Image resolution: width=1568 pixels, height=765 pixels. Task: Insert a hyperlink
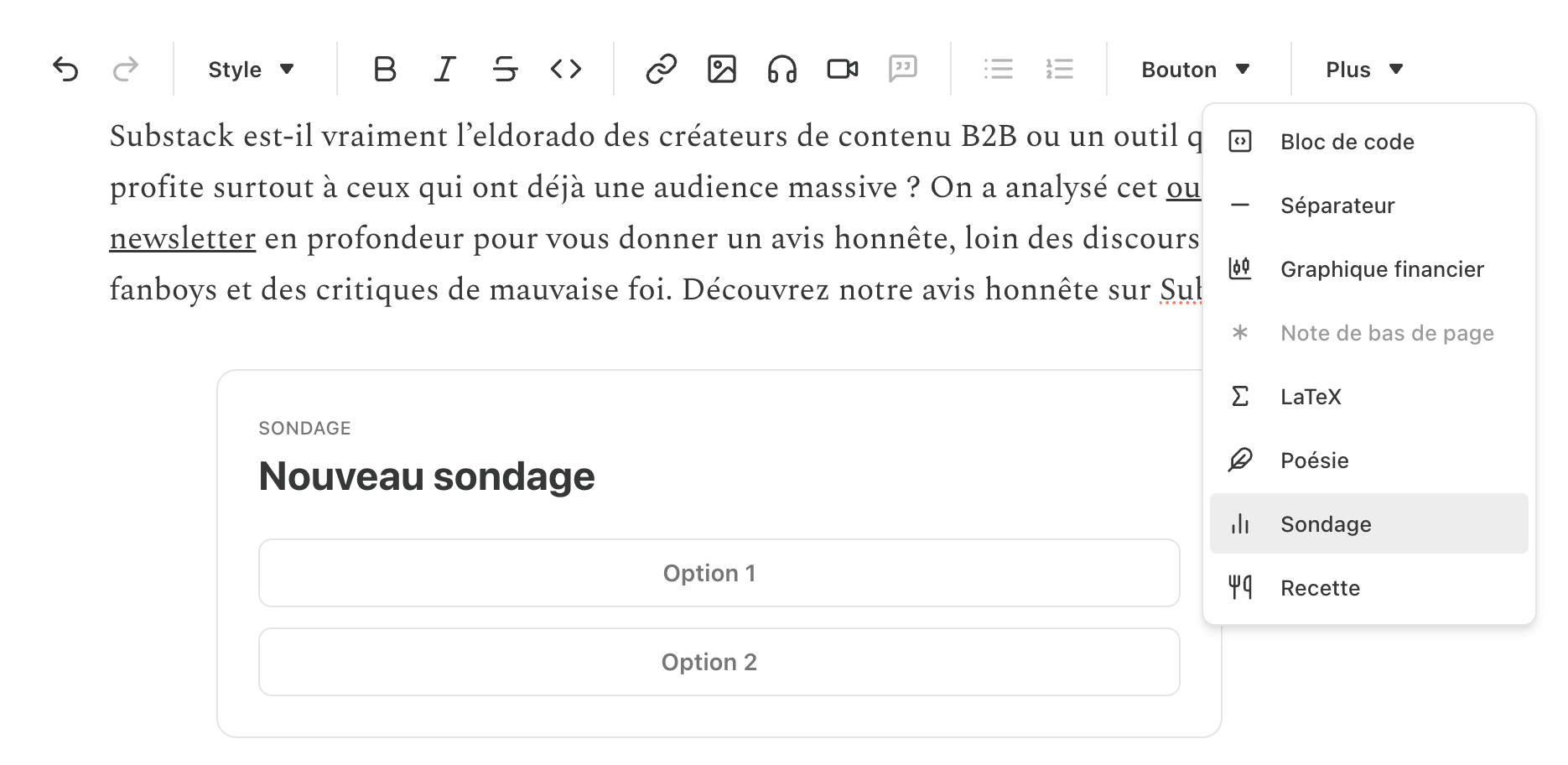pos(661,69)
